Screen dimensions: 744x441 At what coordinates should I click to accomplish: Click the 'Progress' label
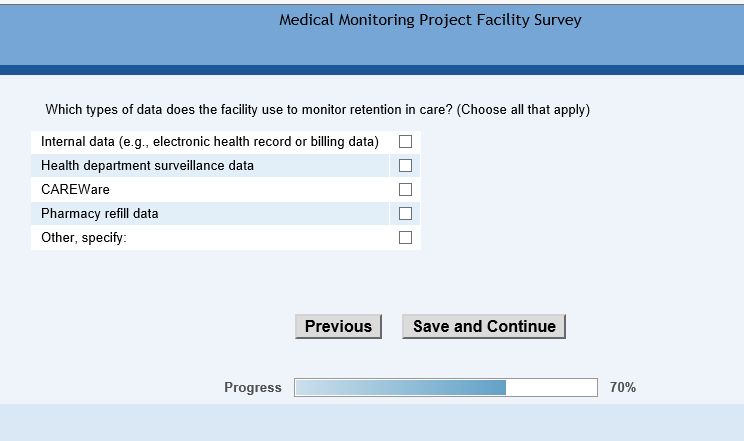point(253,388)
